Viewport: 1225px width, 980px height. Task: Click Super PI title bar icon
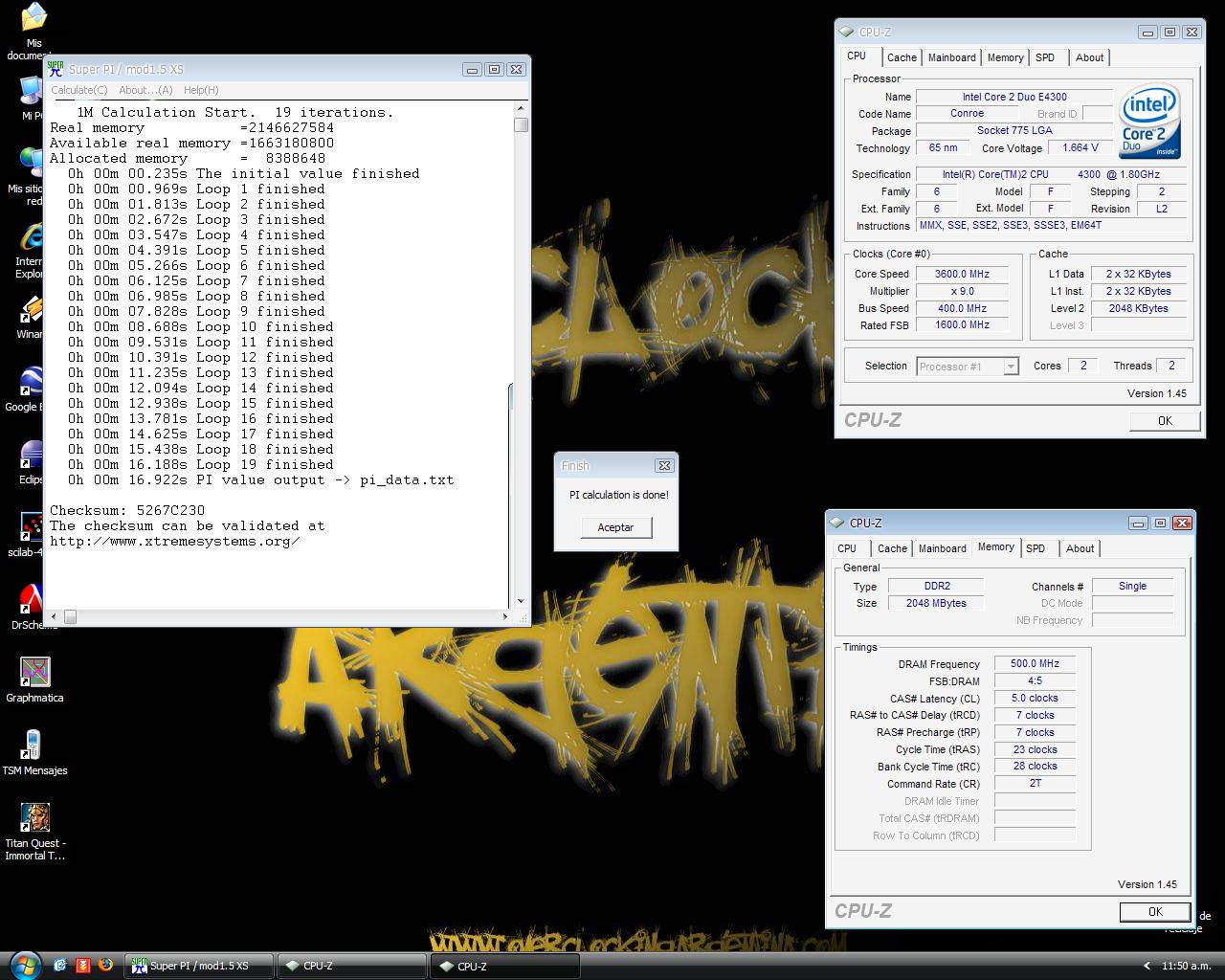coord(56,69)
